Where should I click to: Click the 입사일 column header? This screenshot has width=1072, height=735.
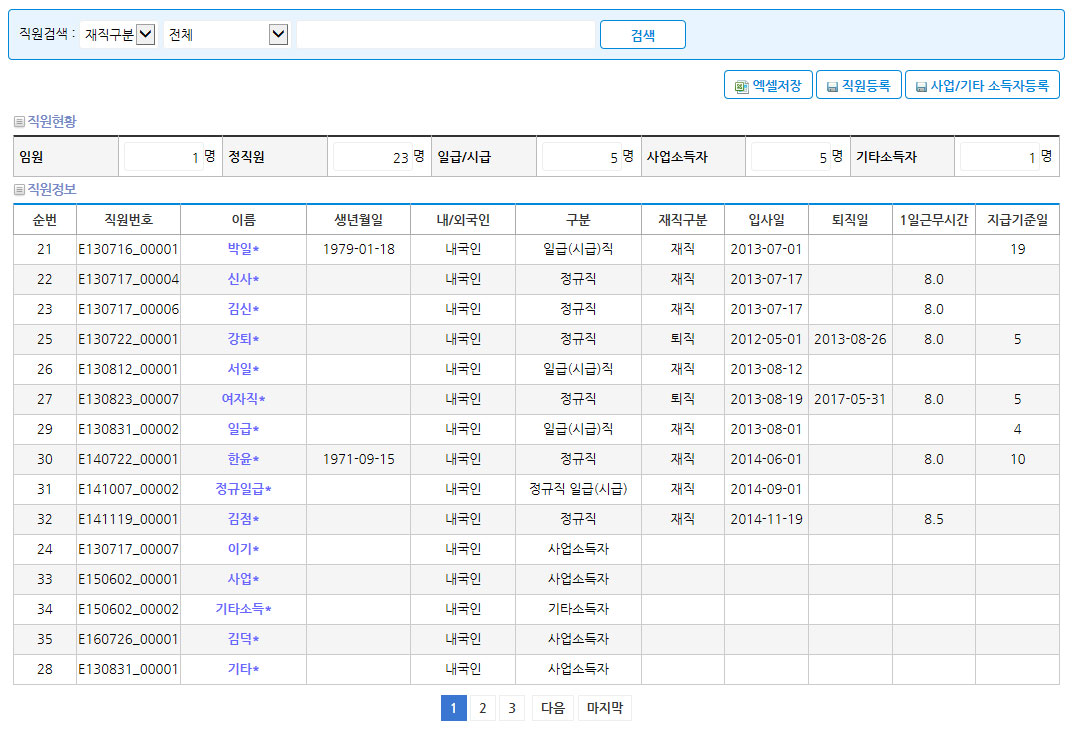point(766,220)
